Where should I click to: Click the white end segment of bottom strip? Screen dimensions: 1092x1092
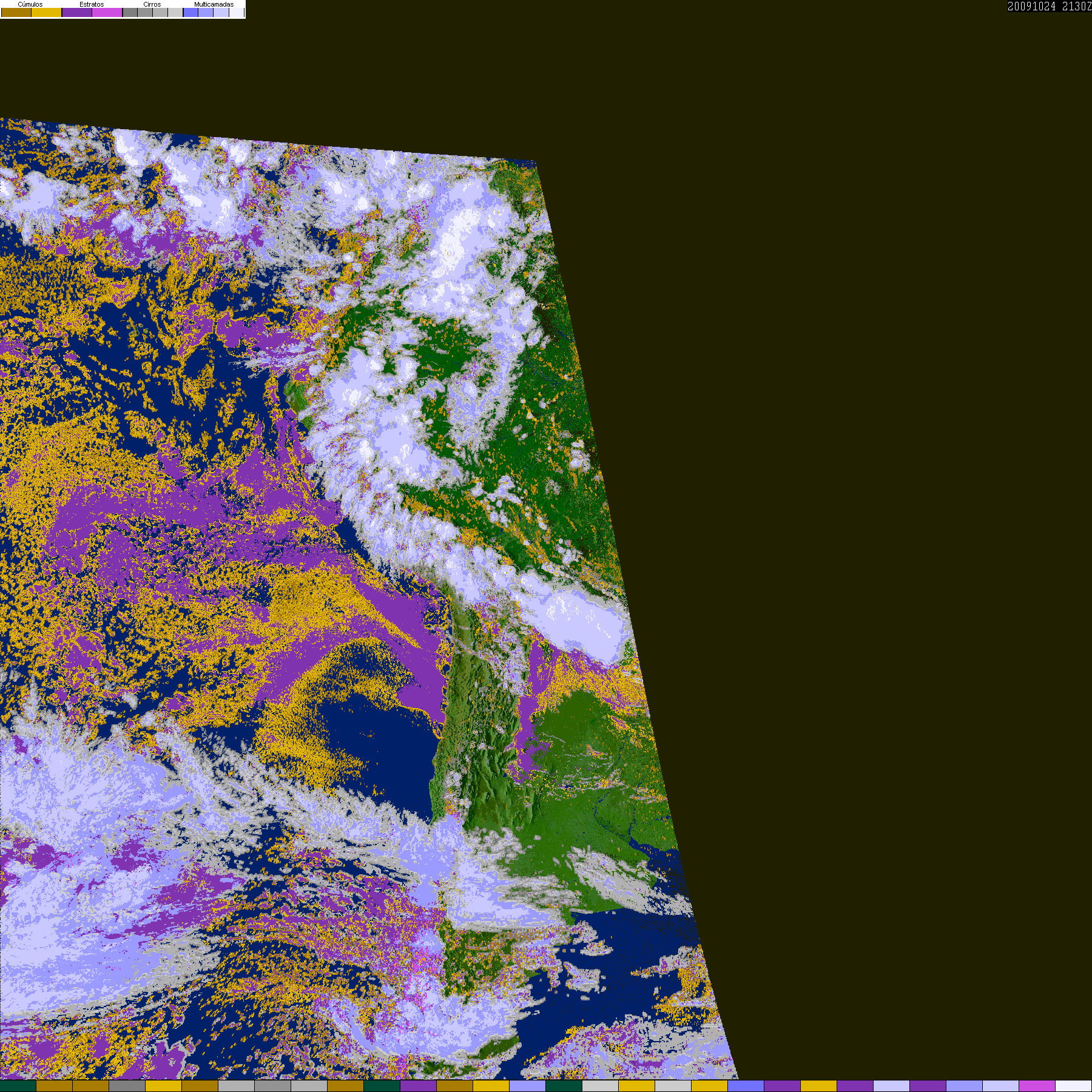[x=1073, y=1086]
